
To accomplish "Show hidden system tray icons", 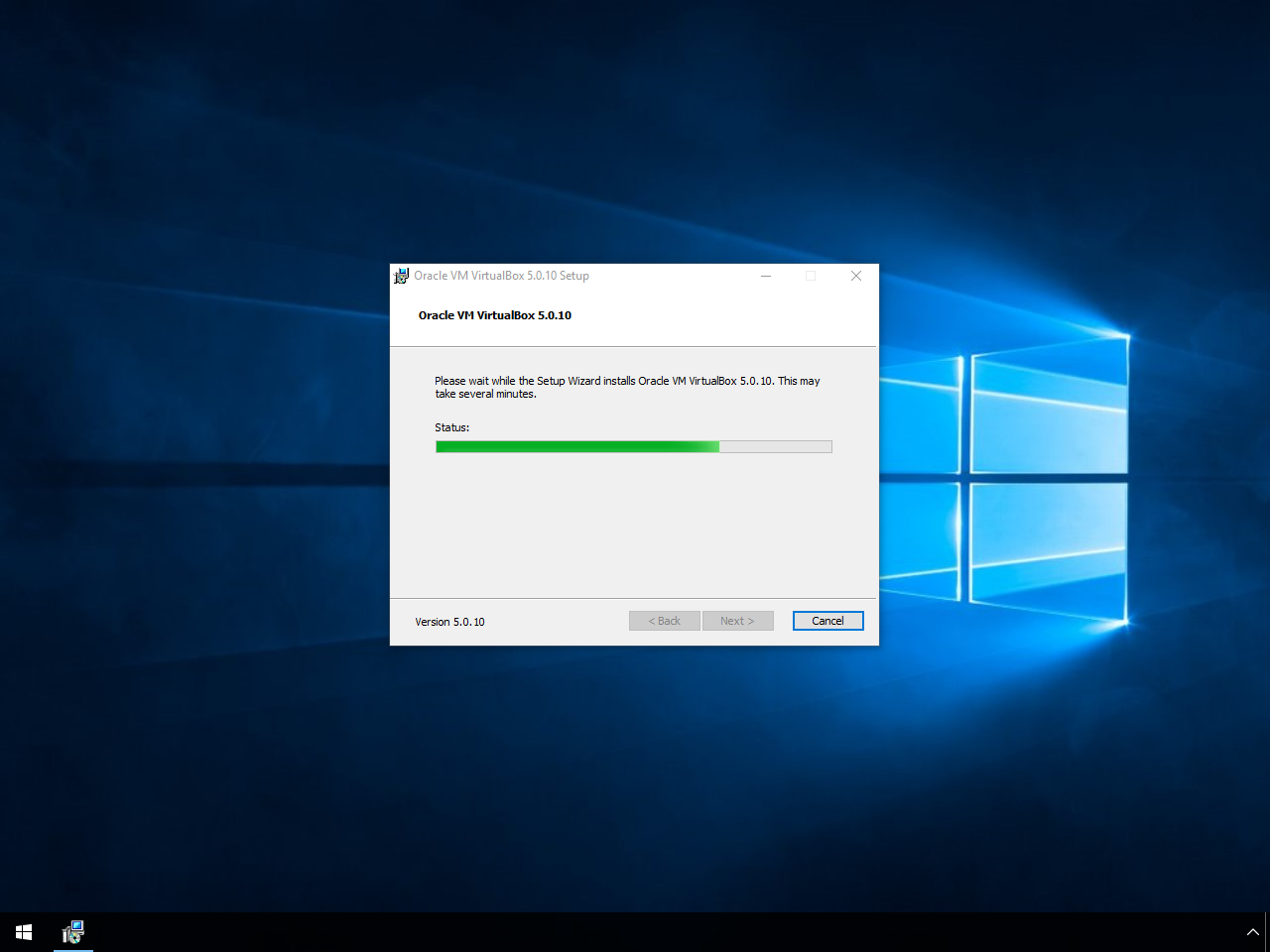I will 1252,932.
